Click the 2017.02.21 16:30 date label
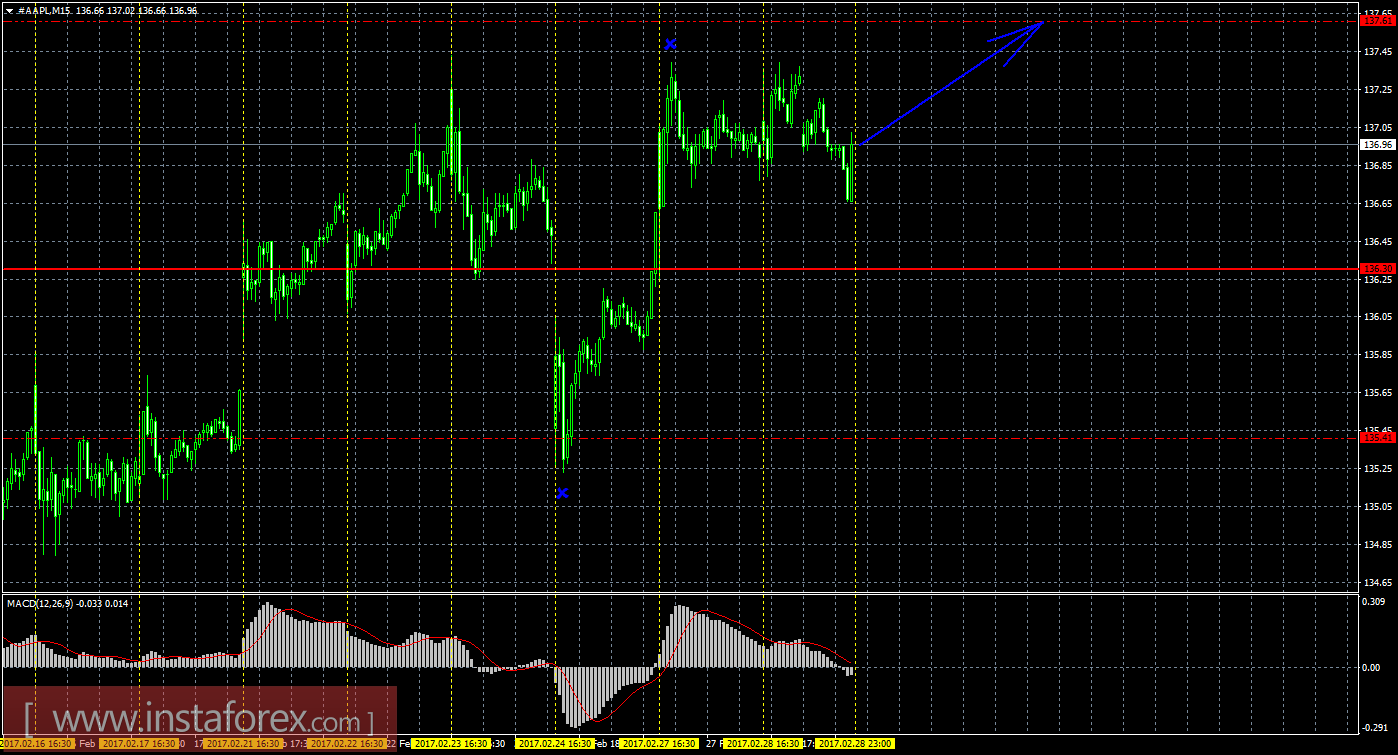Viewport: 1398px width, 755px height. pos(243,744)
